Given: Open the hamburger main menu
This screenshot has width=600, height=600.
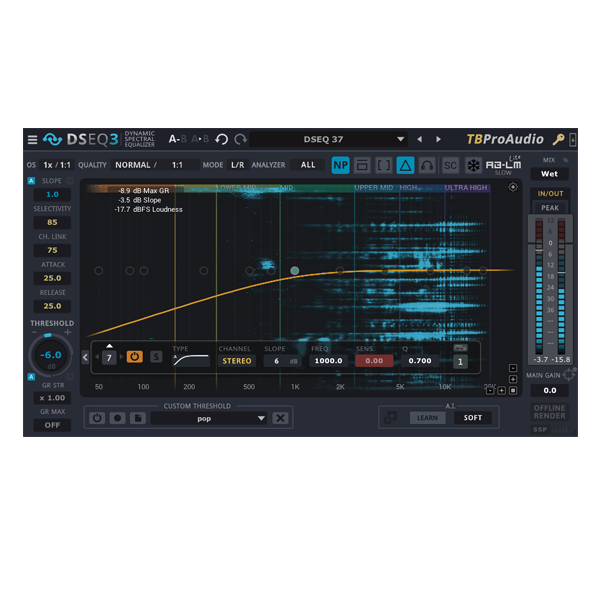Looking at the screenshot, I should (x=33, y=140).
